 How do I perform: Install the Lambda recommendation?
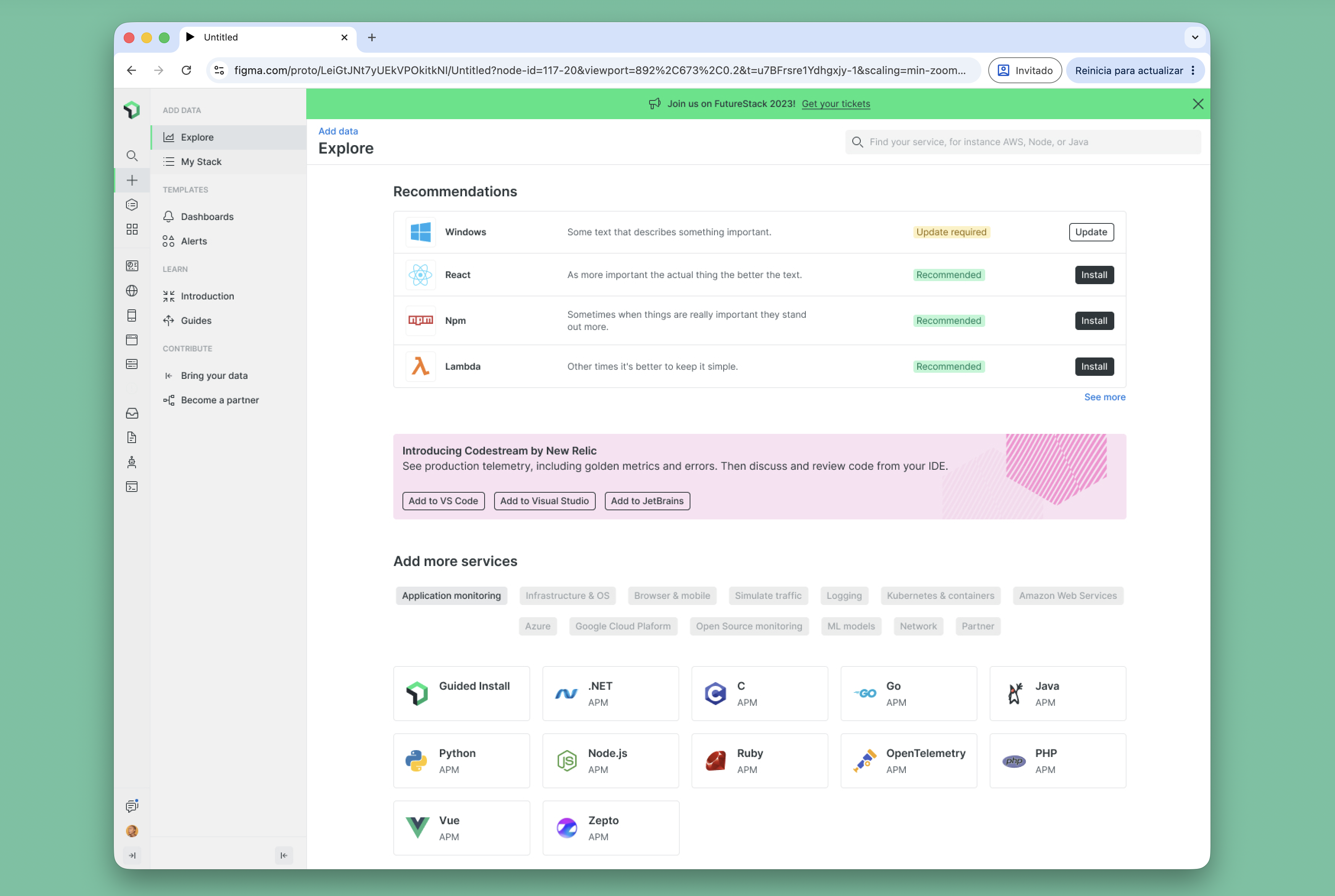(x=1094, y=366)
